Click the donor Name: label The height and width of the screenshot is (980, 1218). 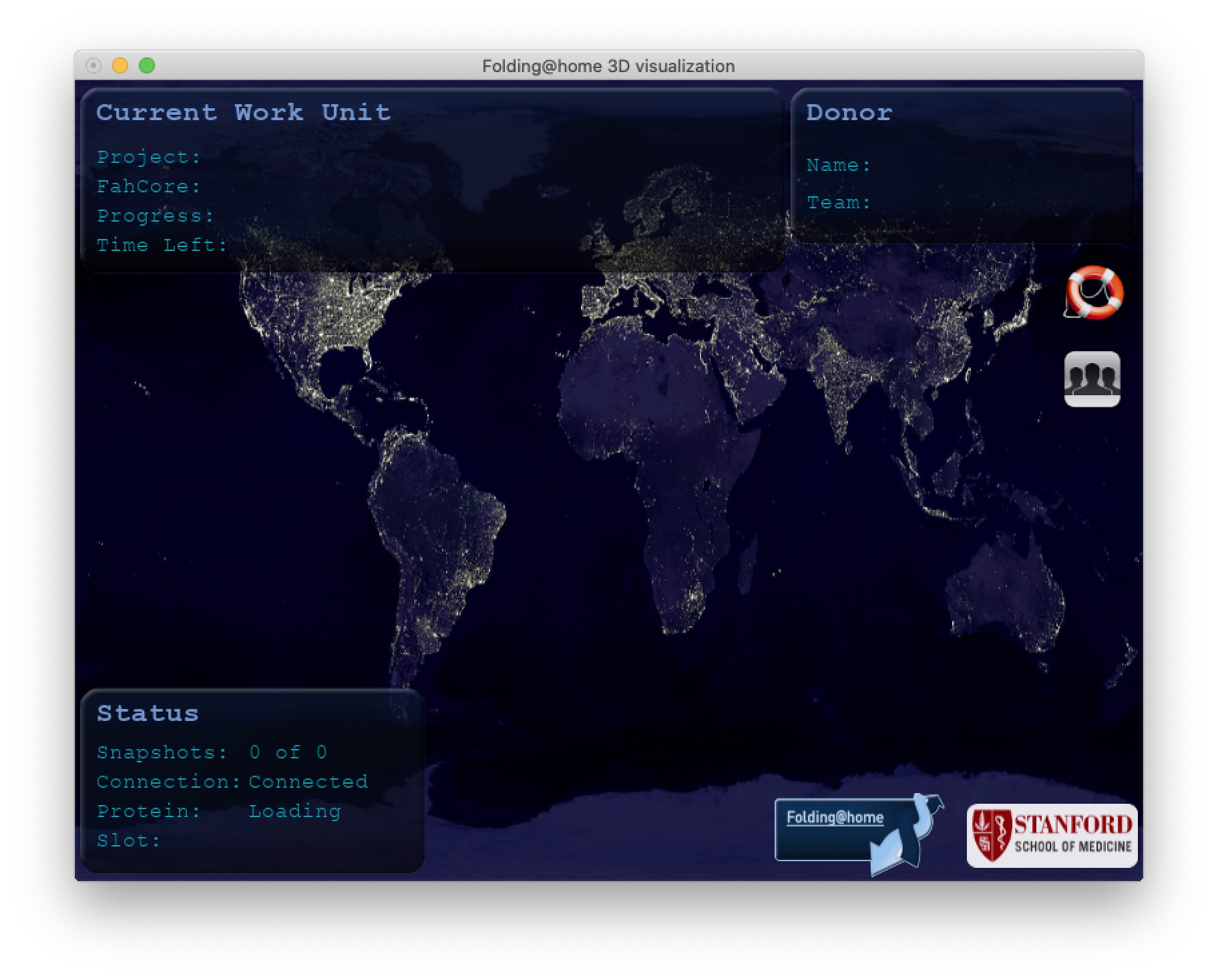pos(839,165)
